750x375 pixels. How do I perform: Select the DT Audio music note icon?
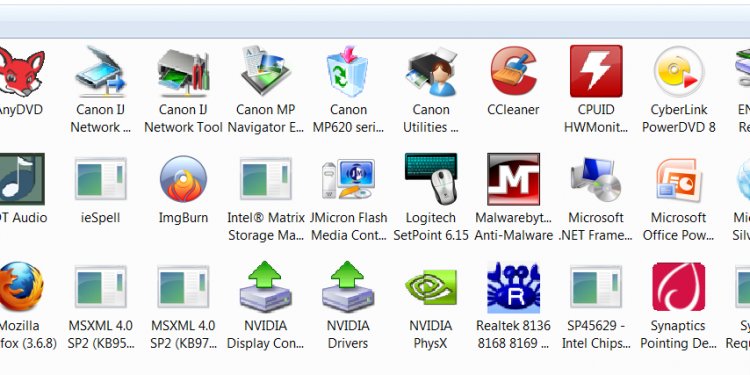[x=22, y=179]
